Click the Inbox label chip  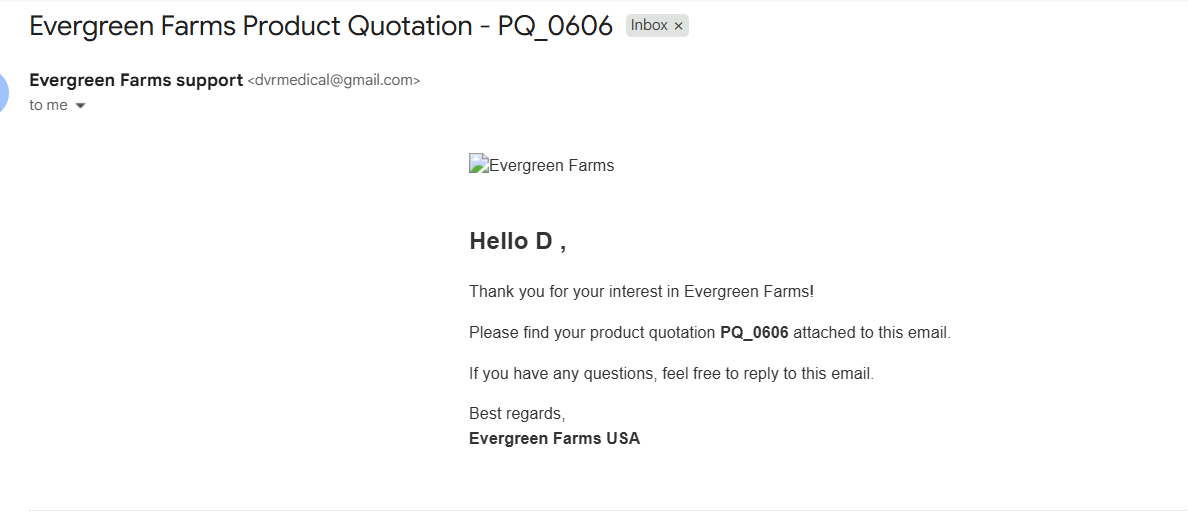[649, 26]
